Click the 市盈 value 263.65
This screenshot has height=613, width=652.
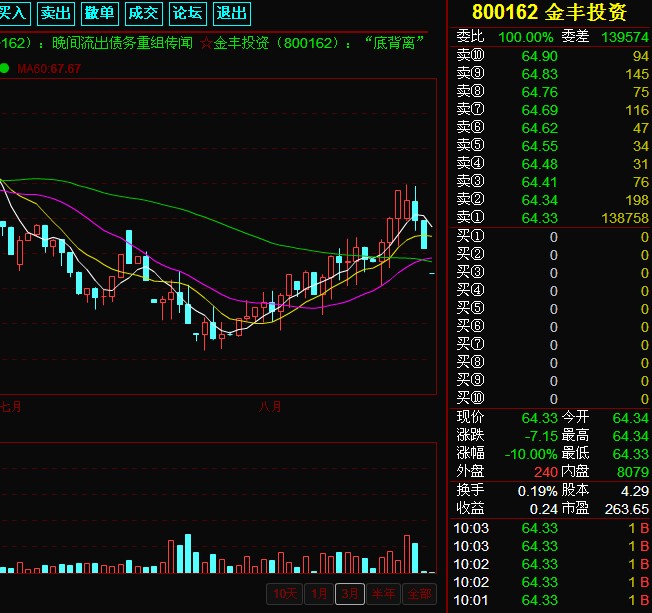click(x=627, y=509)
